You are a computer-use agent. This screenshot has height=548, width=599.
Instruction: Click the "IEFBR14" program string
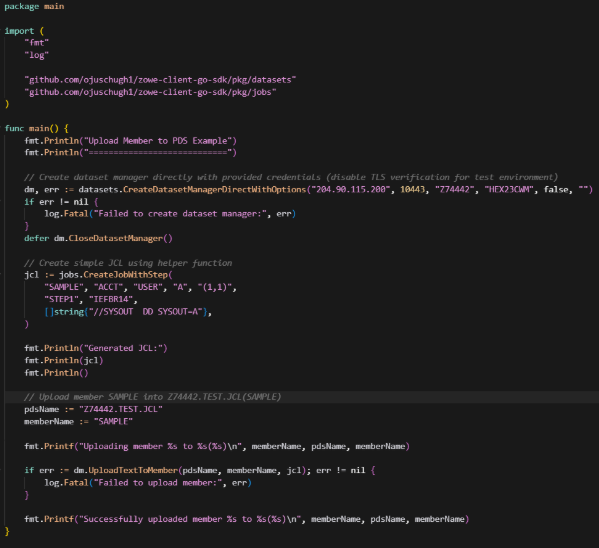(111, 299)
